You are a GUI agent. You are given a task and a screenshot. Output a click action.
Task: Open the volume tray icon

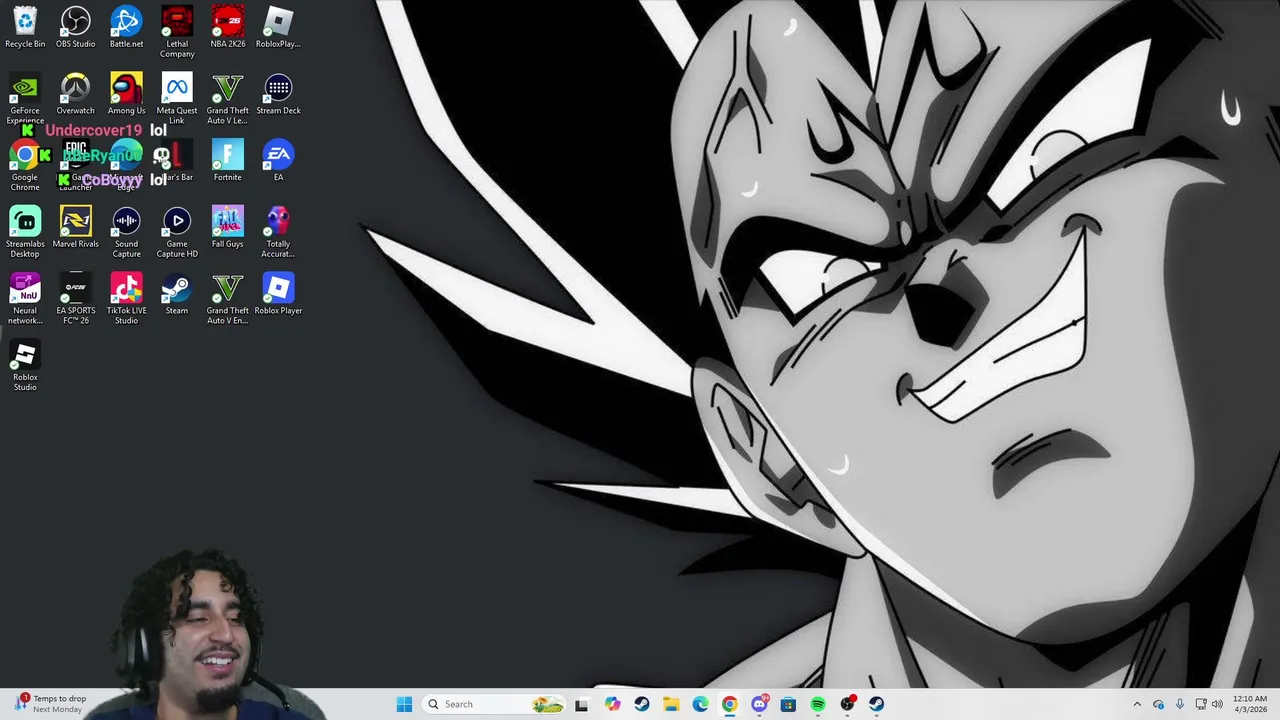pos(1217,704)
